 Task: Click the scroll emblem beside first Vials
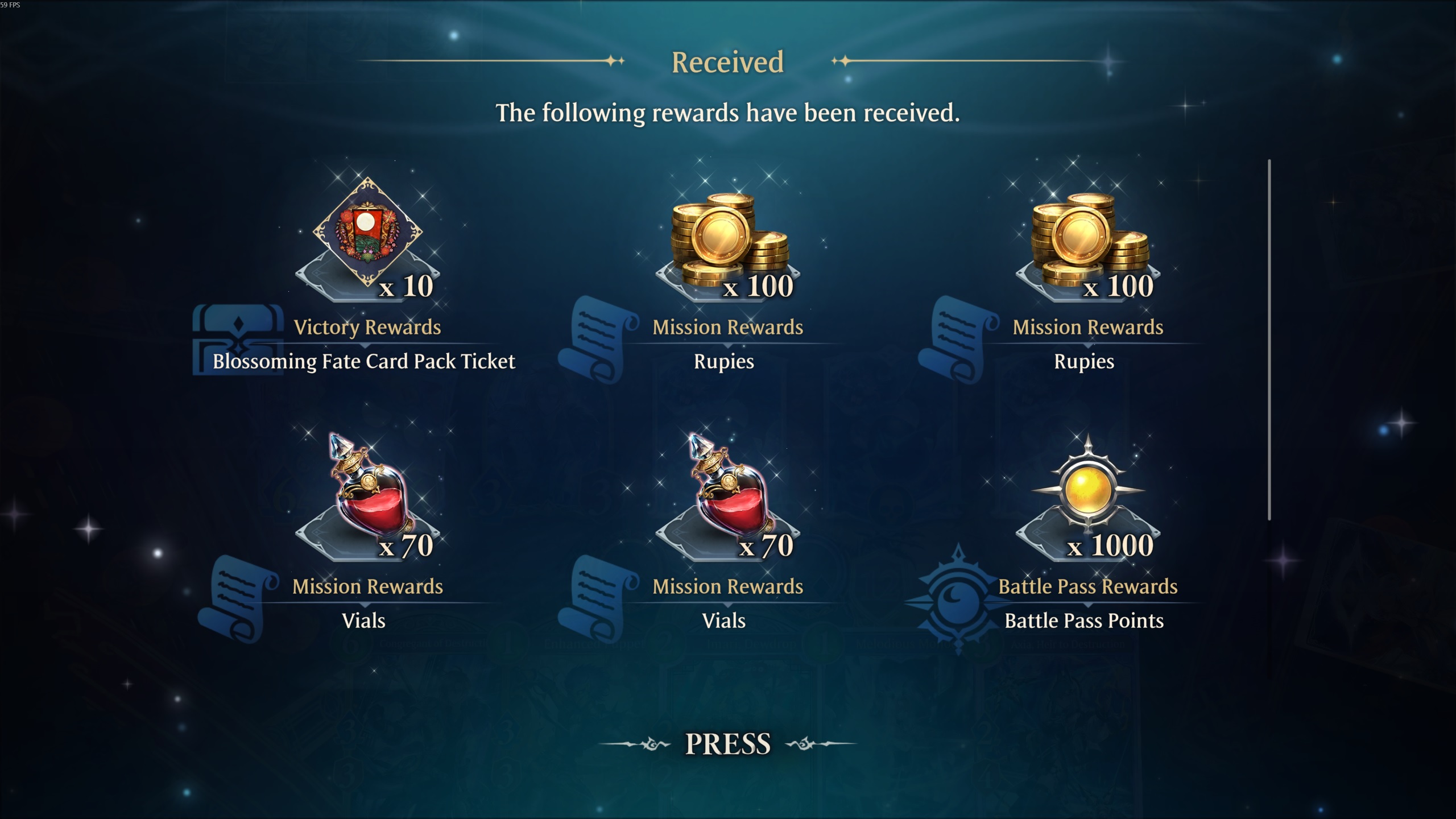(239, 598)
